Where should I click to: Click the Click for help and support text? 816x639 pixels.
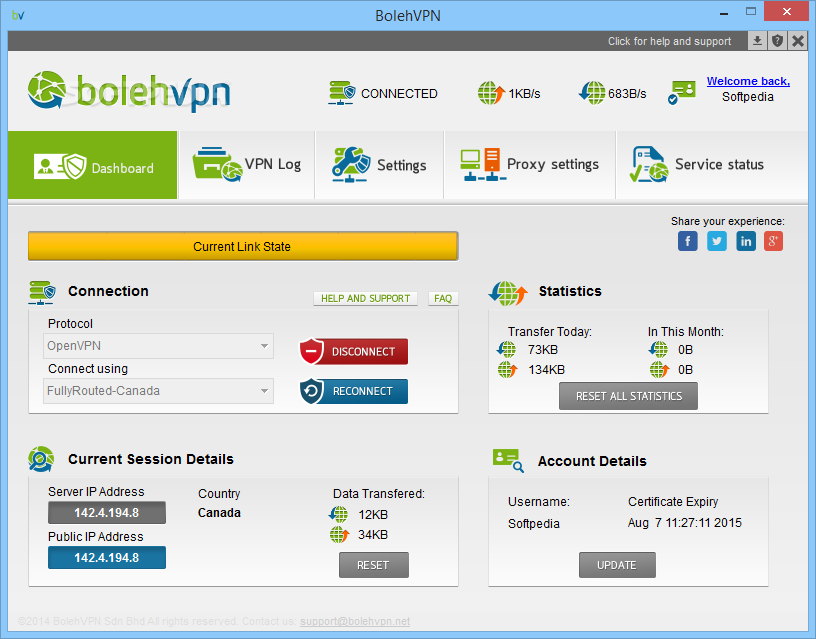pyautogui.click(x=669, y=41)
